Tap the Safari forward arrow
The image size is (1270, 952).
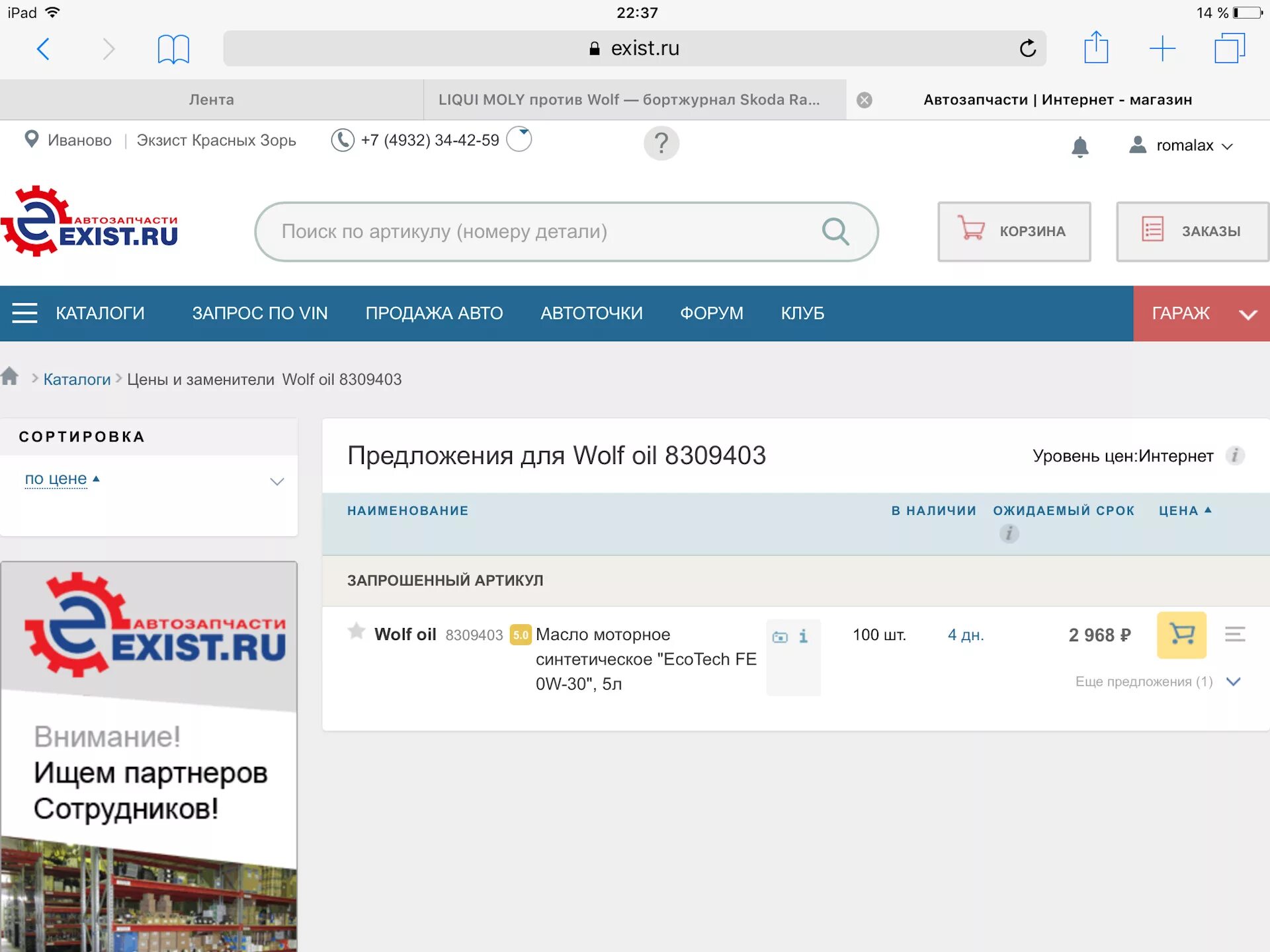(108, 49)
